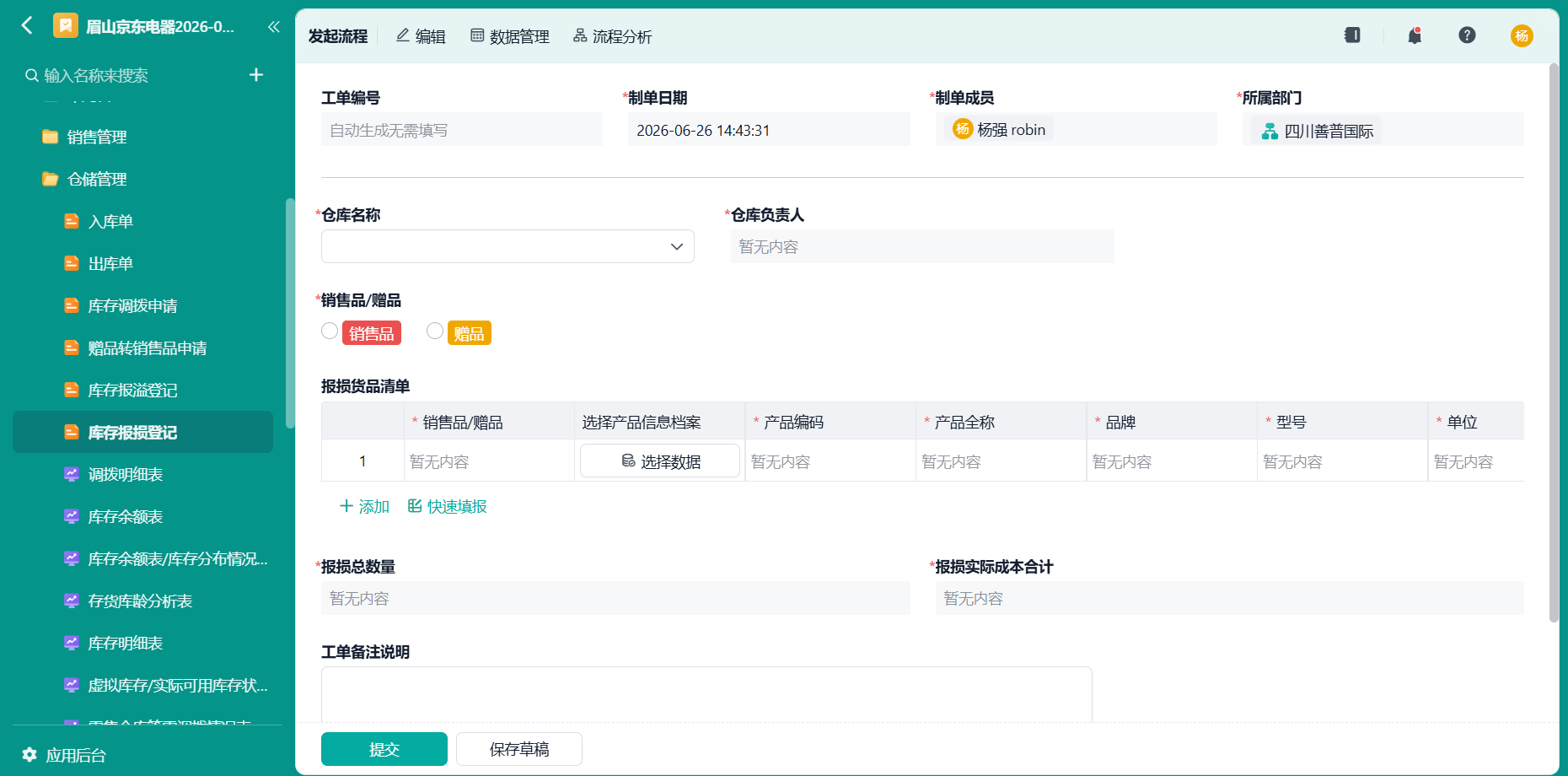The image size is (1568, 776).
Task: Click the back arrow icon
Action: (x=27, y=26)
